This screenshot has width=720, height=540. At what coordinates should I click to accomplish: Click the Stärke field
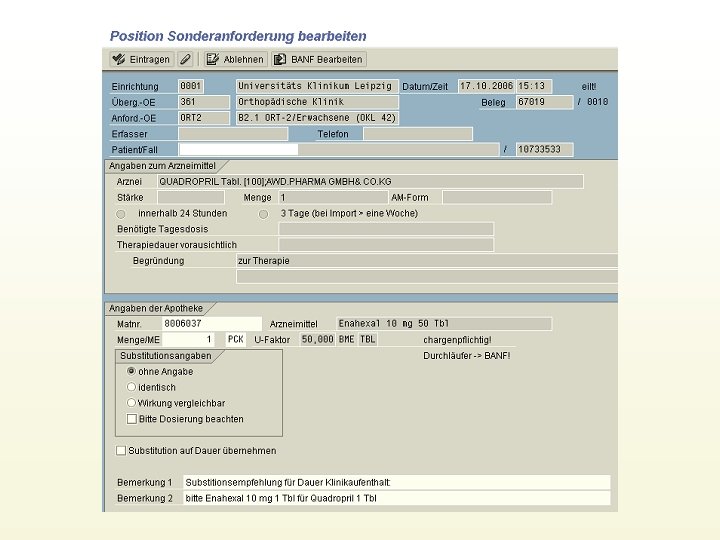[x=191, y=197]
